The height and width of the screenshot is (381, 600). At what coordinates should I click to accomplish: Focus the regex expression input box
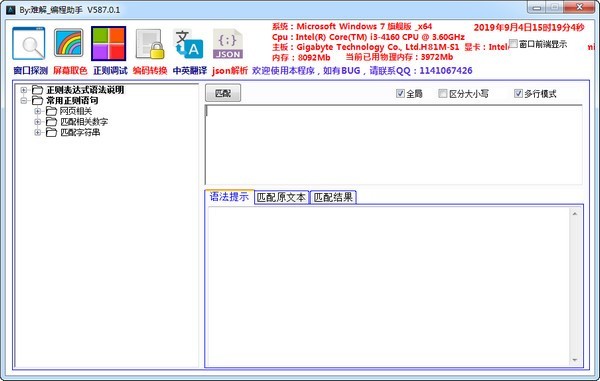[394, 145]
